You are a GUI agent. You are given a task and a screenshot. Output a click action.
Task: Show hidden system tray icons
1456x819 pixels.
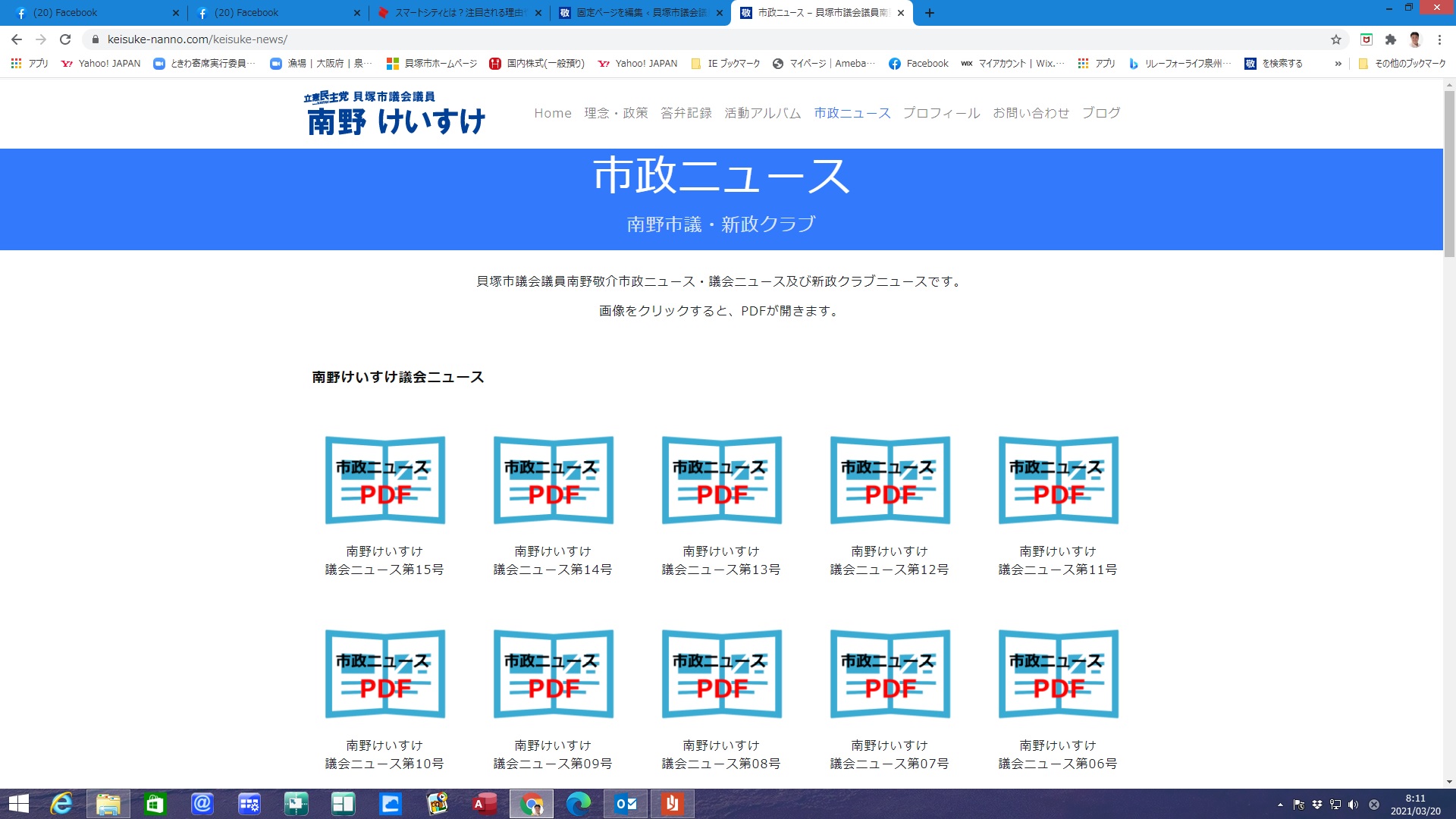point(1280,805)
